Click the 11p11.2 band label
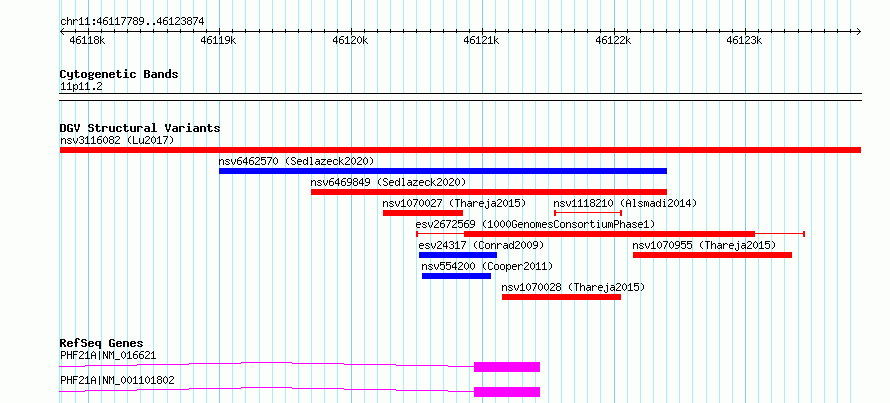 pyautogui.click(x=81, y=87)
